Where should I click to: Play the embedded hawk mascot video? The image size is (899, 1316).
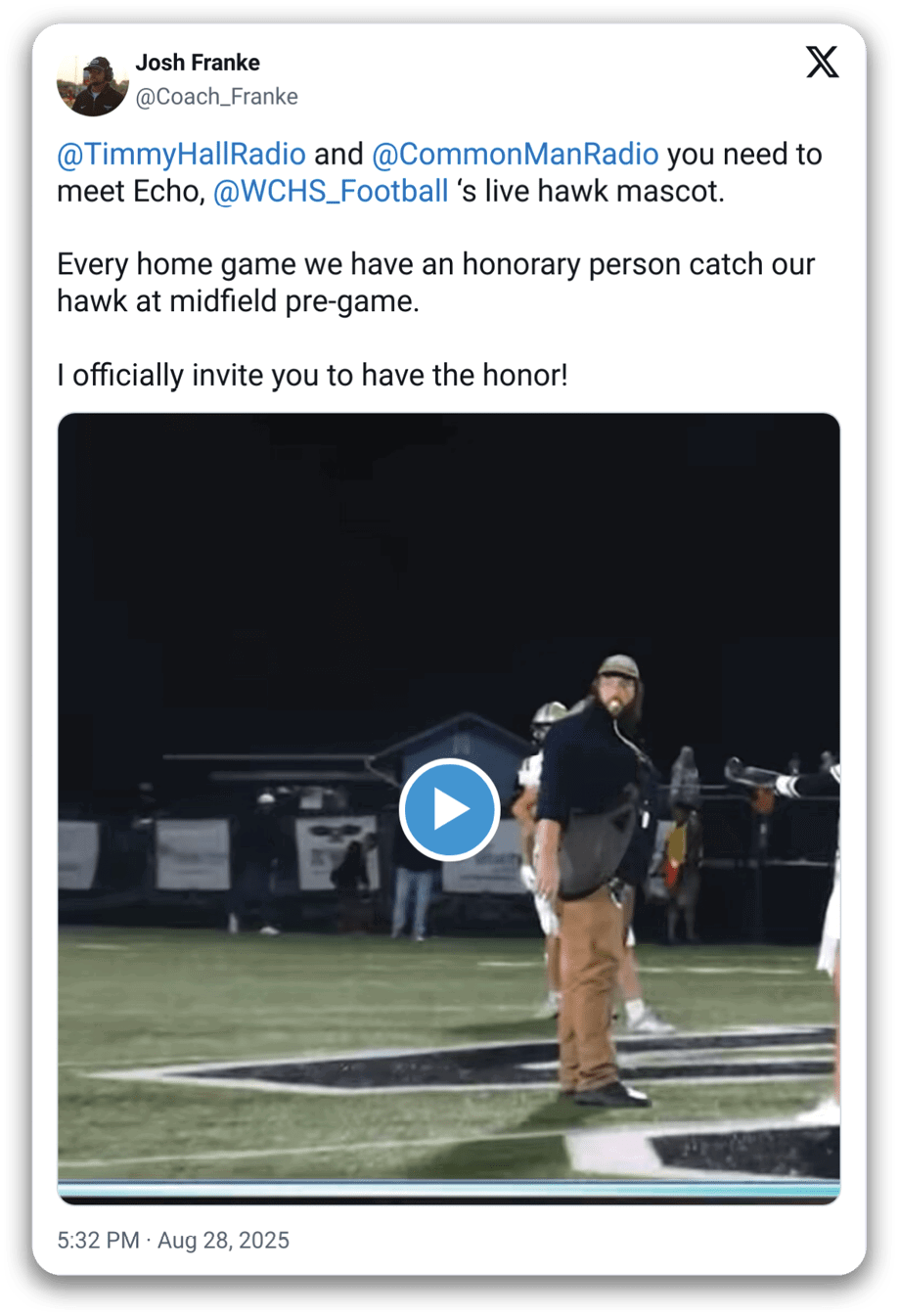click(x=449, y=810)
